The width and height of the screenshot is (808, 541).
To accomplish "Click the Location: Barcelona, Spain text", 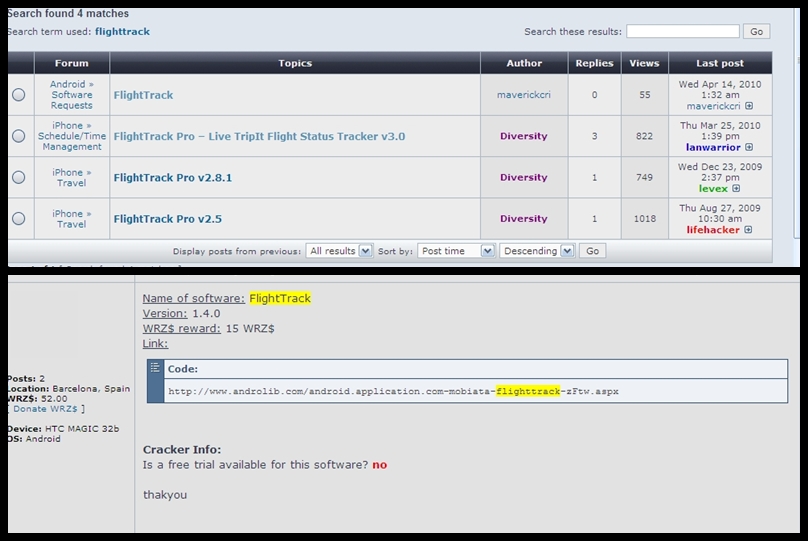I will tap(69, 388).
